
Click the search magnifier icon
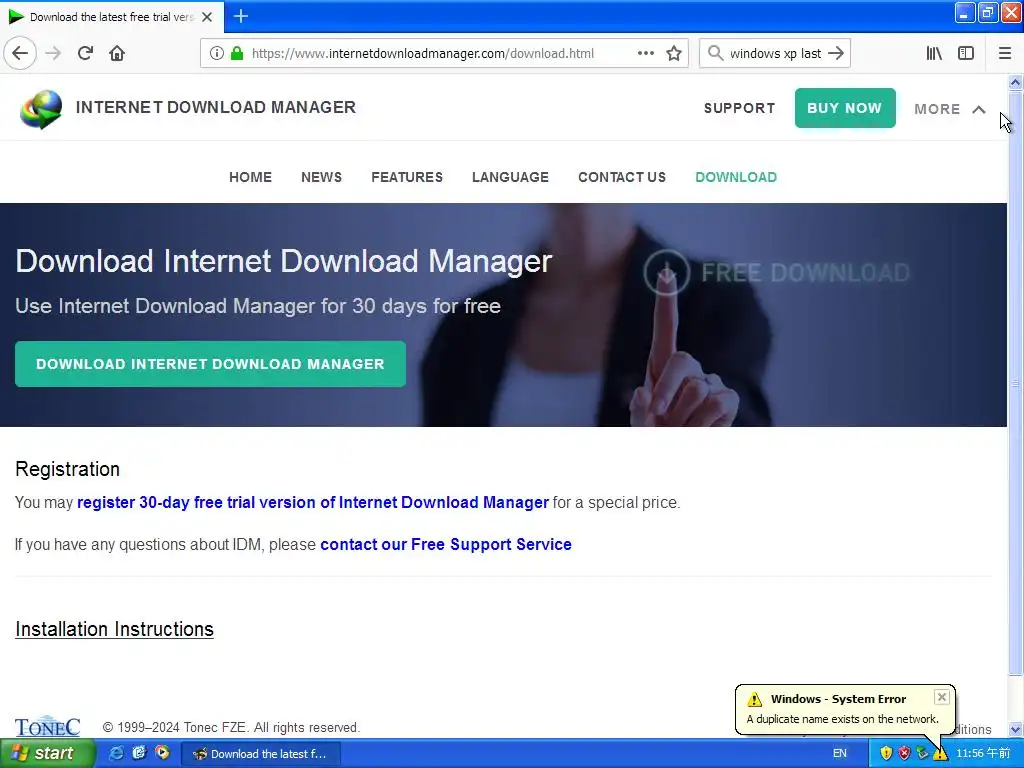point(715,53)
